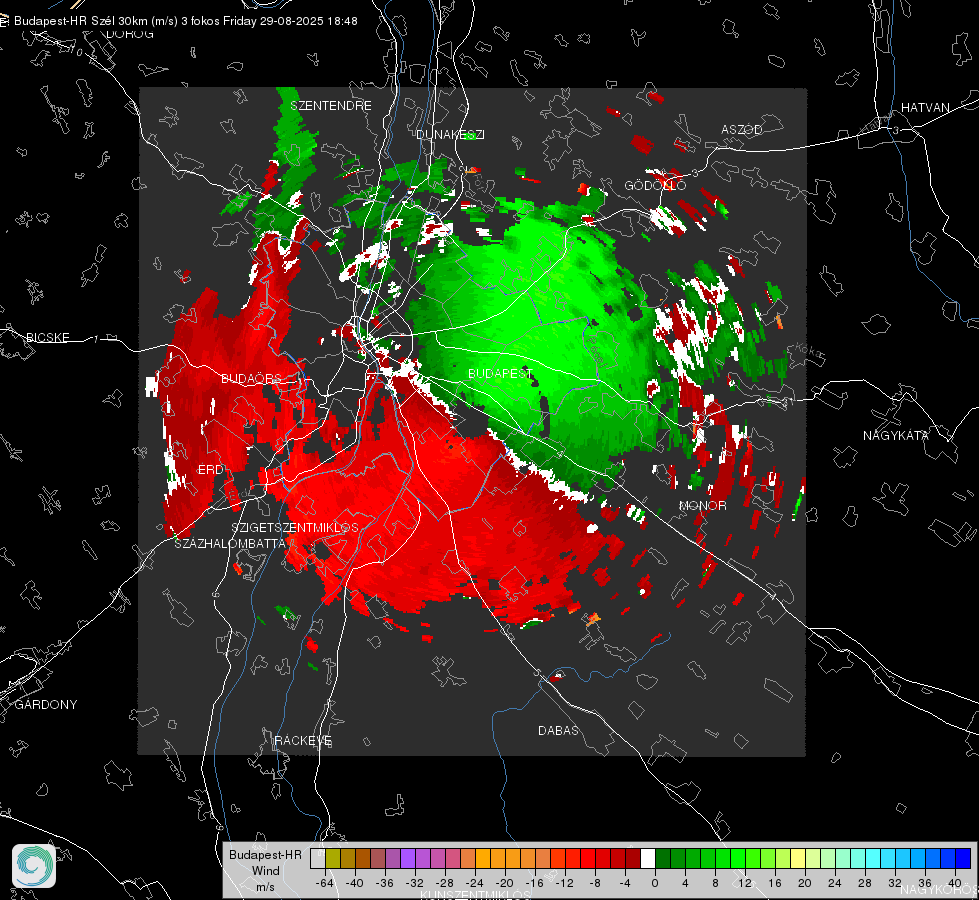The width and height of the screenshot is (979, 900).
Task: Click the radar title with timestamp 18:48
Action: 185,21
